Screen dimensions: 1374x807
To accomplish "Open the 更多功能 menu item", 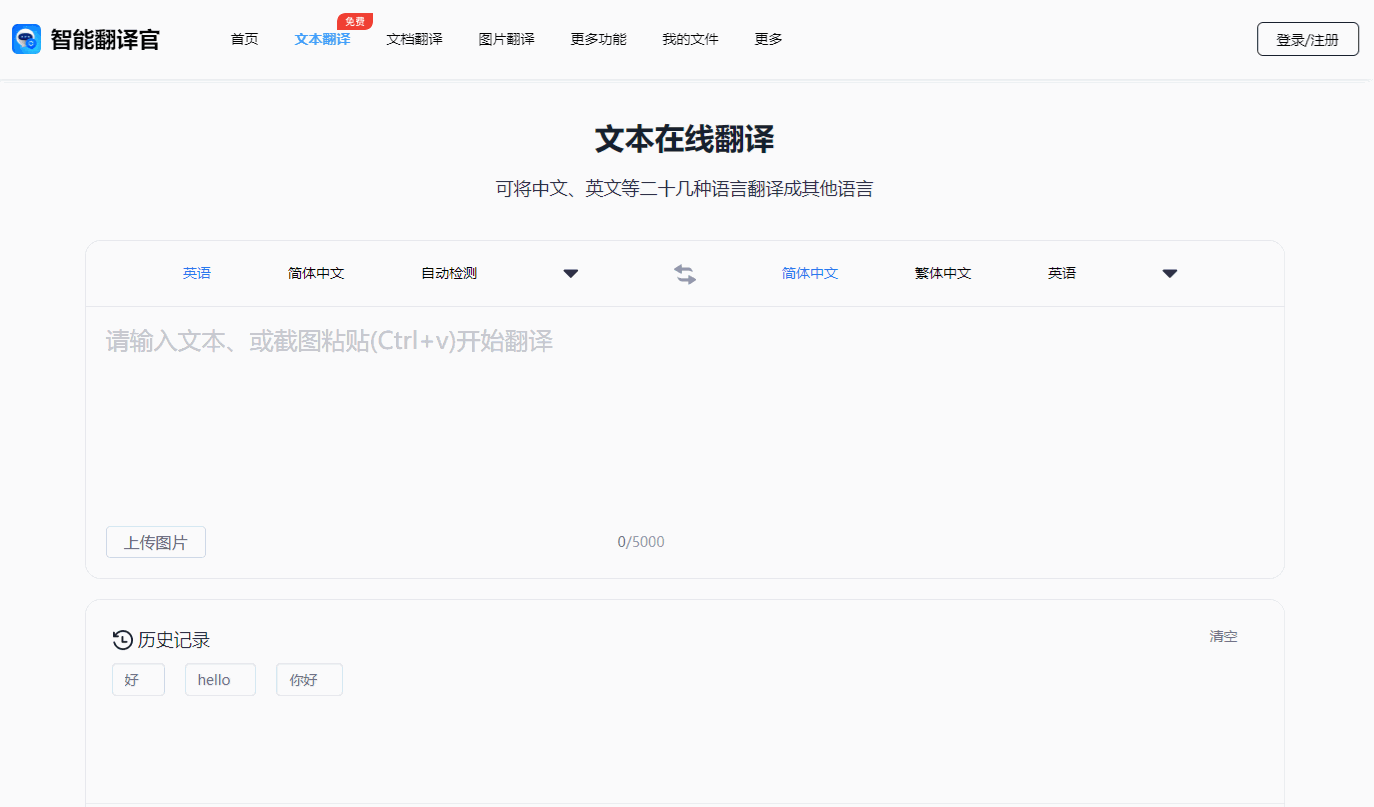I will (598, 39).
